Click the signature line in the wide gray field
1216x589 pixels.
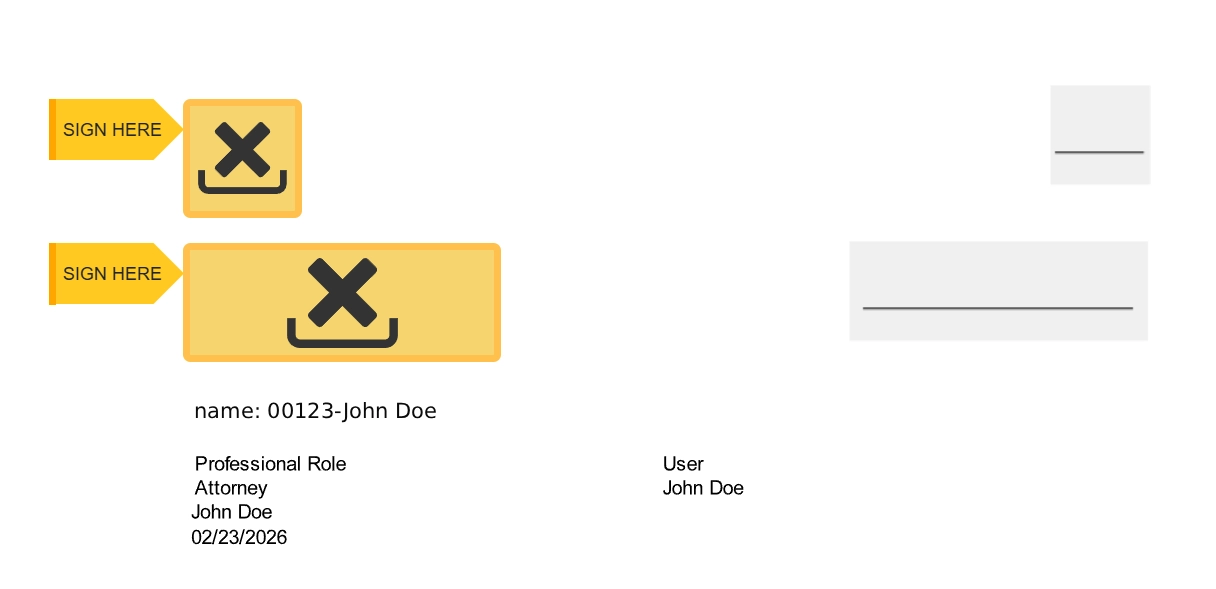click(x=997, y=308)
